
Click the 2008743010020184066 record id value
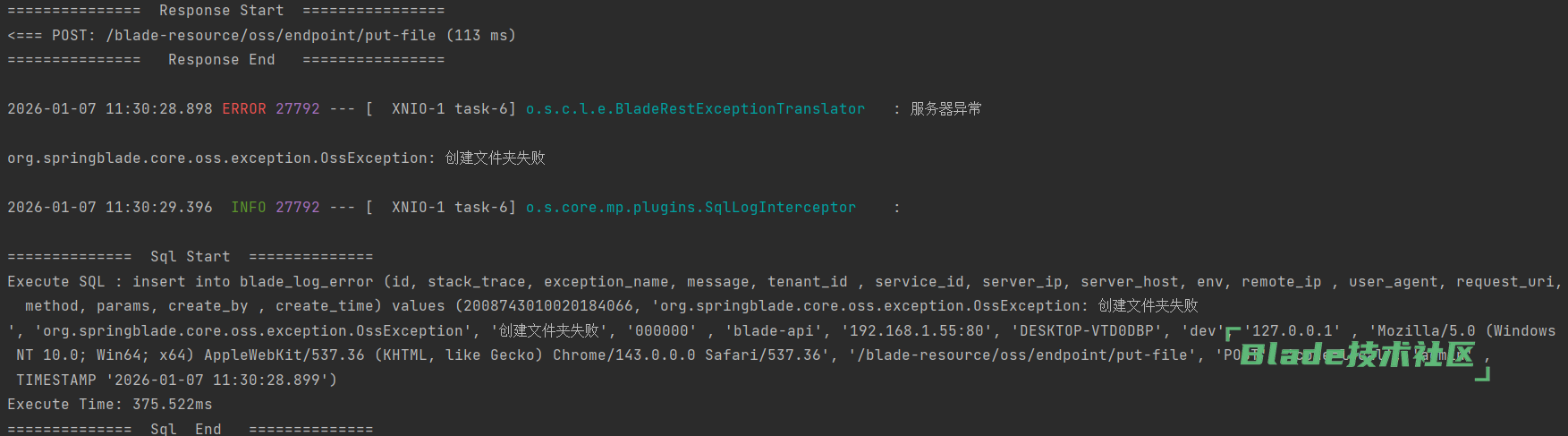[547, 306]
